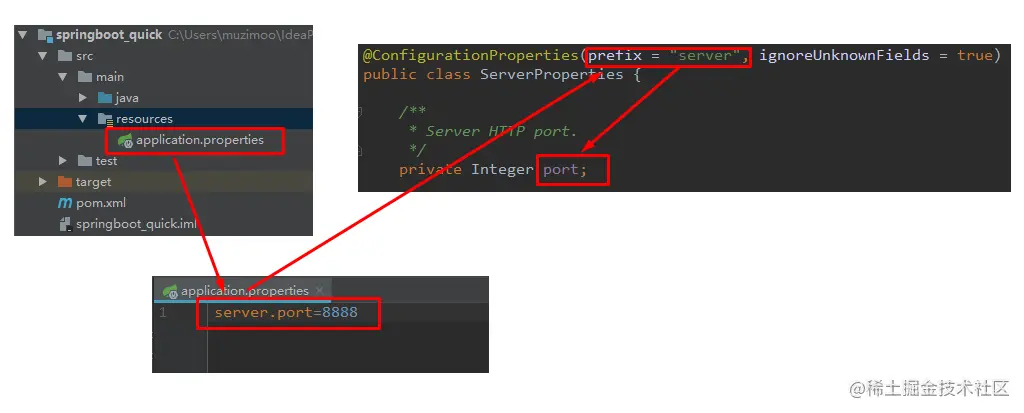Switch to the application.properties editor tab
1024x413 pixels.
point(244,291)
